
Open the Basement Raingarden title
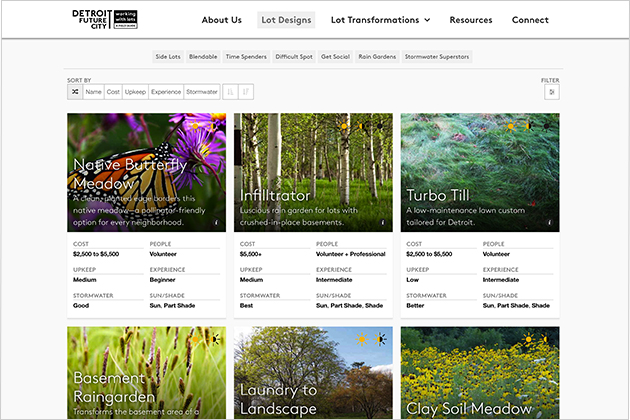pos(114,387)
